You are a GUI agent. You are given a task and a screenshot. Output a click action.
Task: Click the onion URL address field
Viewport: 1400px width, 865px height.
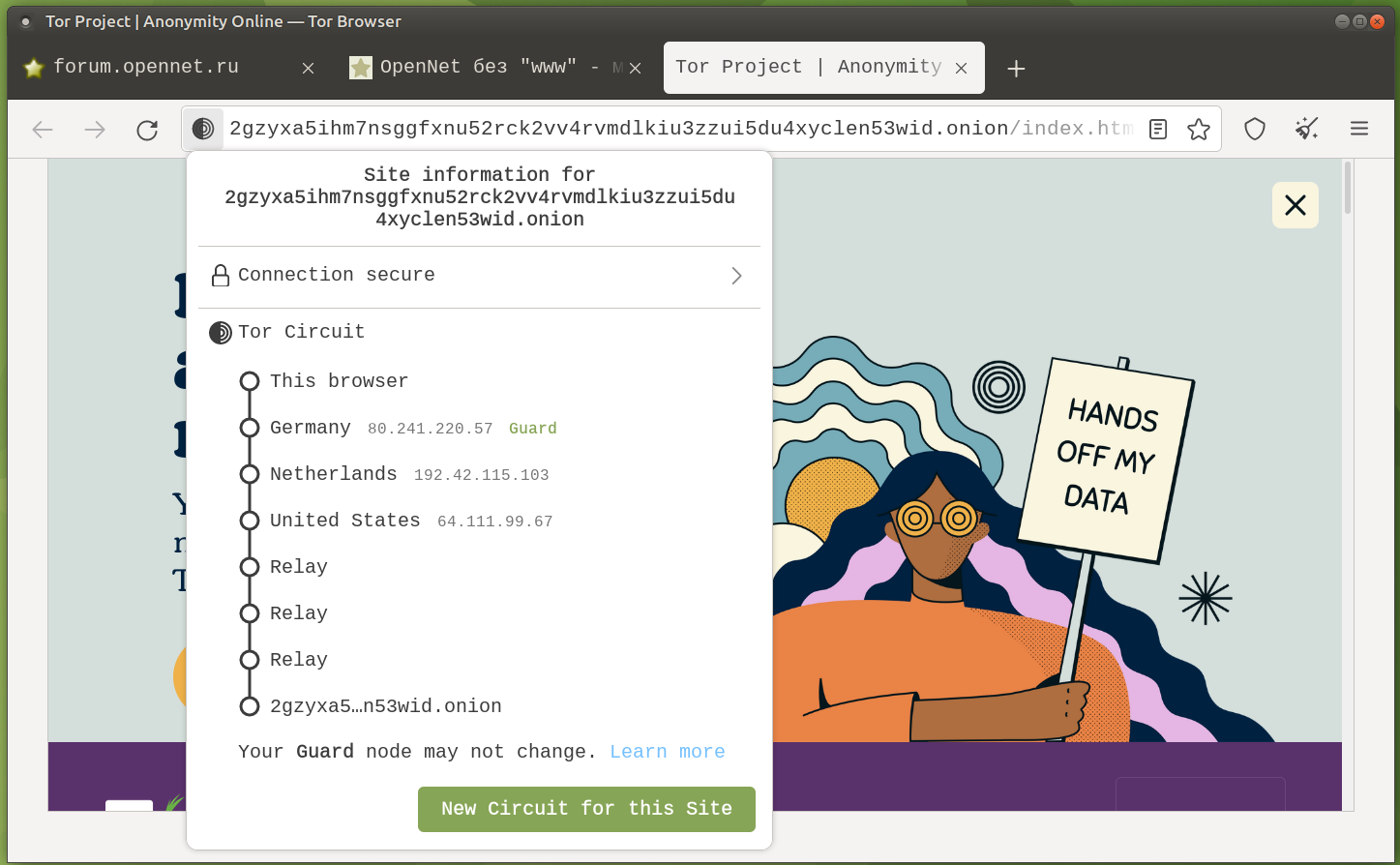pos(677,129)
